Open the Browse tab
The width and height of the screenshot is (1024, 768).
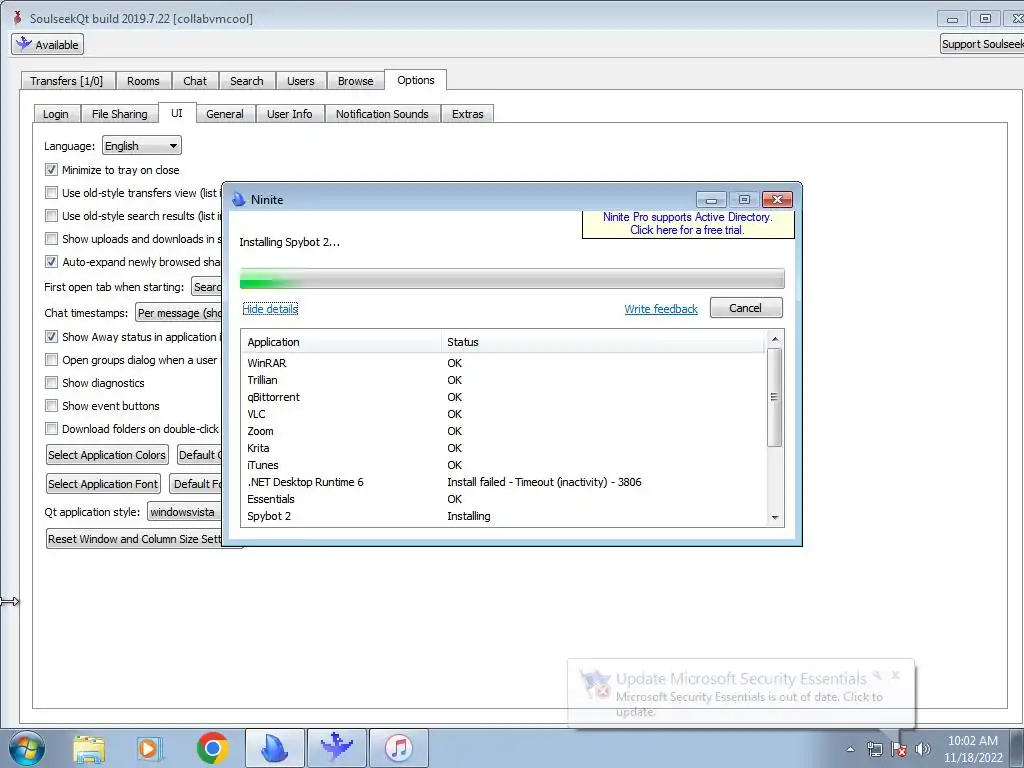pyautogui.click(x=355, y=81)
